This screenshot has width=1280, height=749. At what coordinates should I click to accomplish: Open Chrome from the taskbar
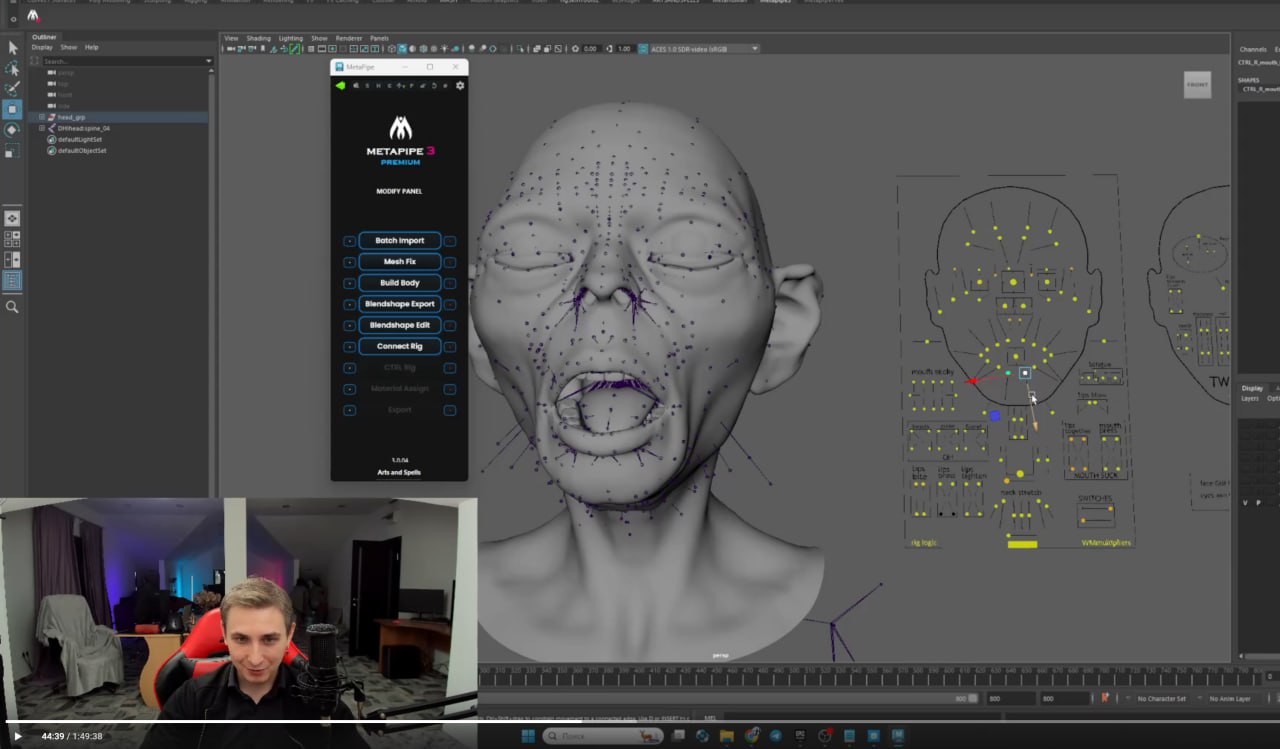[x=752, y=736]
